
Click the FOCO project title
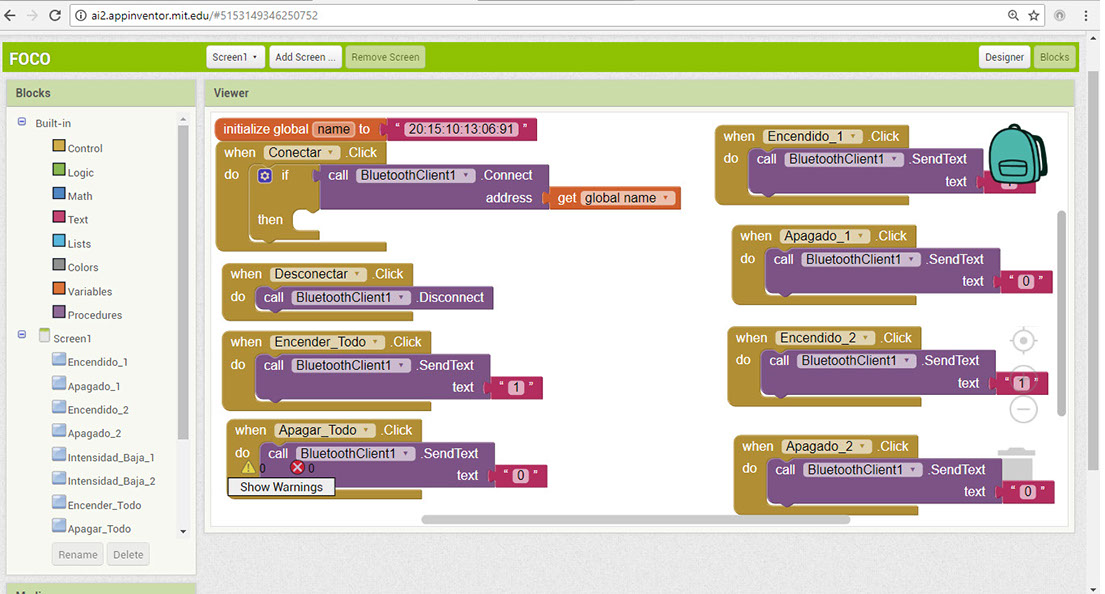tap(30, 58)
